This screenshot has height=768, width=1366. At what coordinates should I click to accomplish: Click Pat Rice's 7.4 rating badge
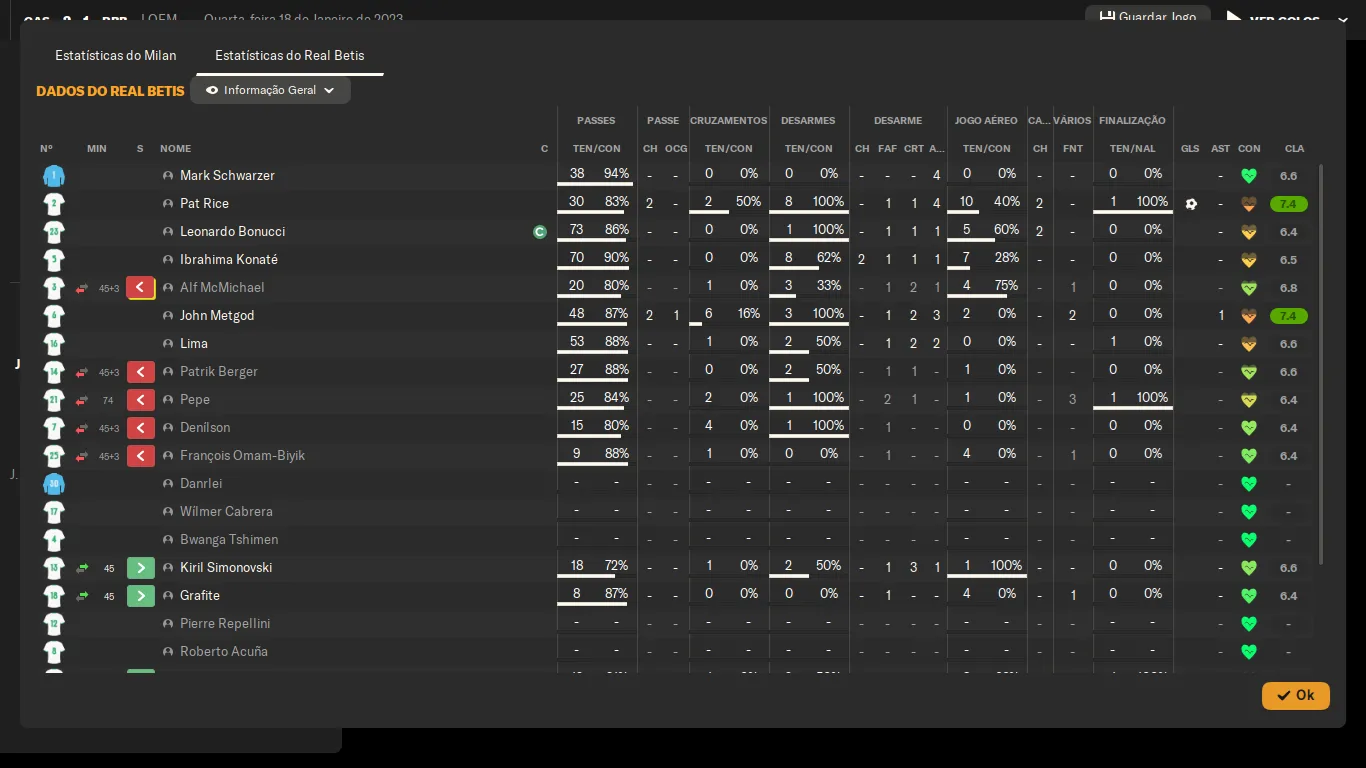(1288, 204)
